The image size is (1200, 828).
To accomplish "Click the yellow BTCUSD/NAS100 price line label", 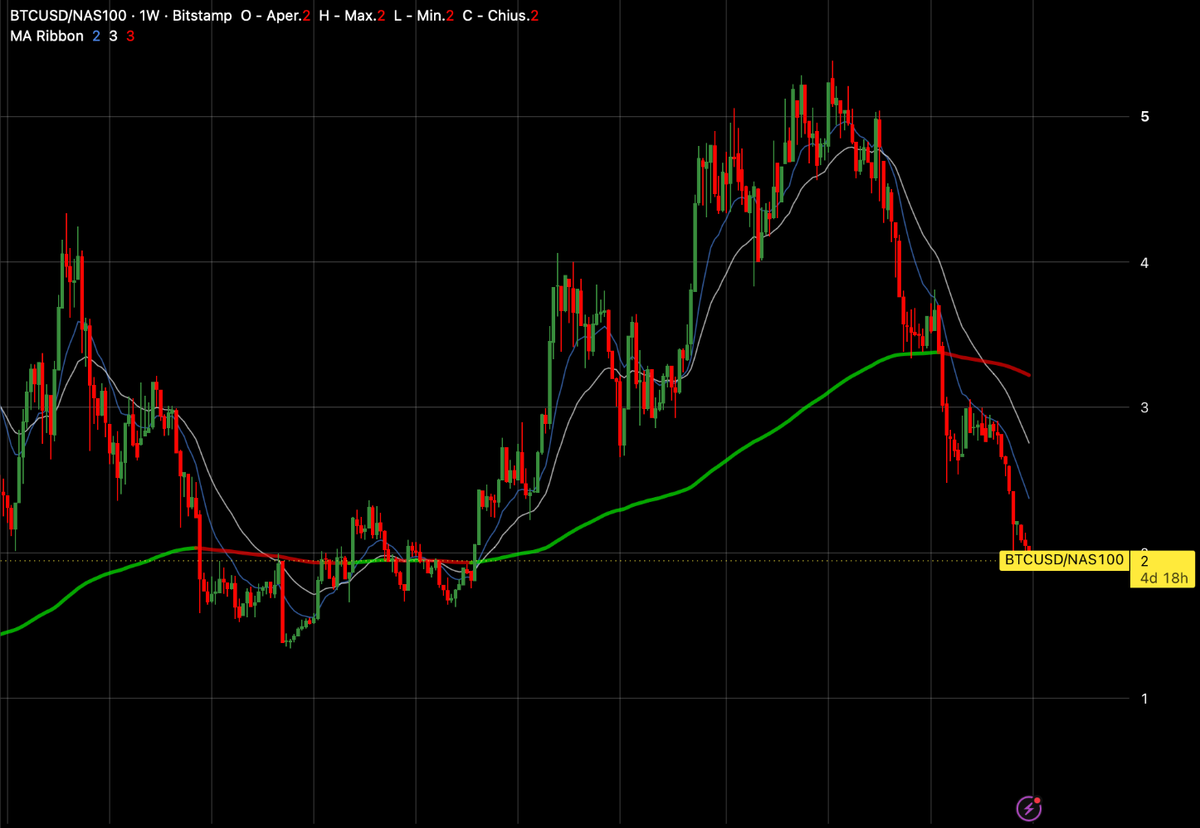I will pos(1064,560).
